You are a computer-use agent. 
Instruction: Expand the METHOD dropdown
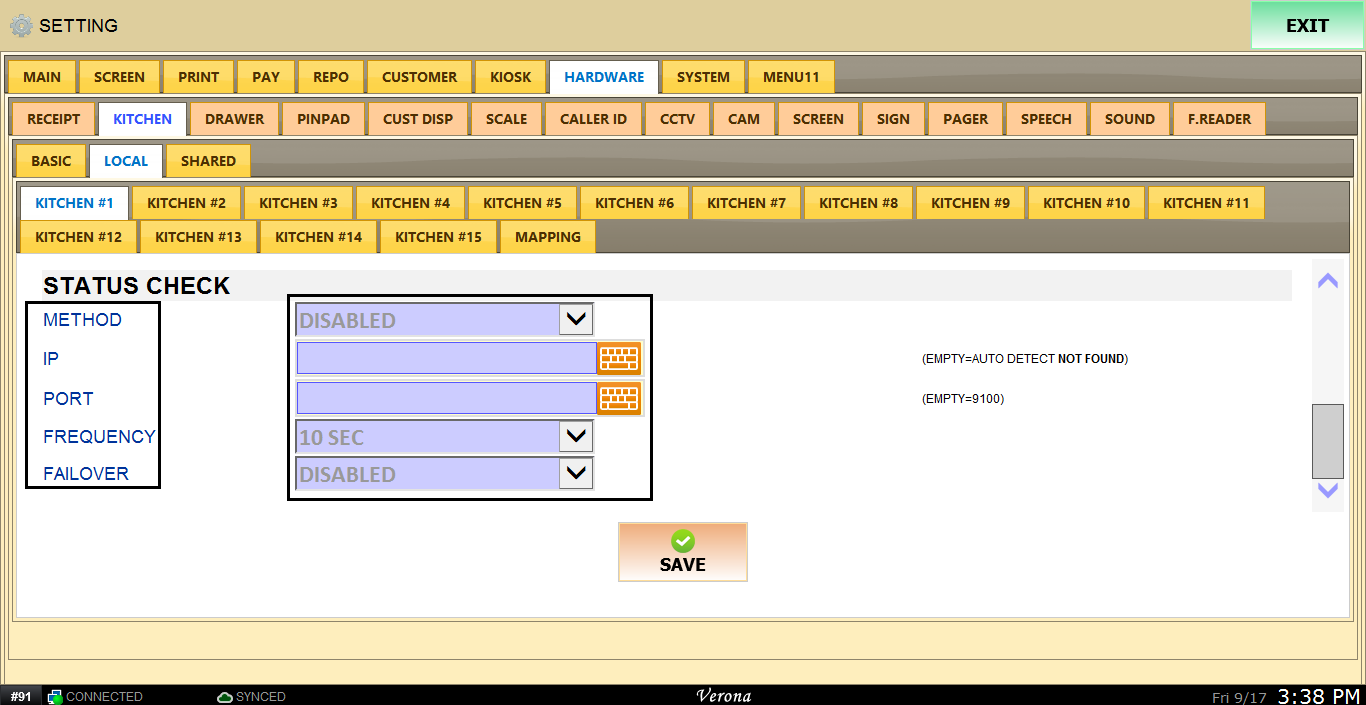click(x=576, y=320)
